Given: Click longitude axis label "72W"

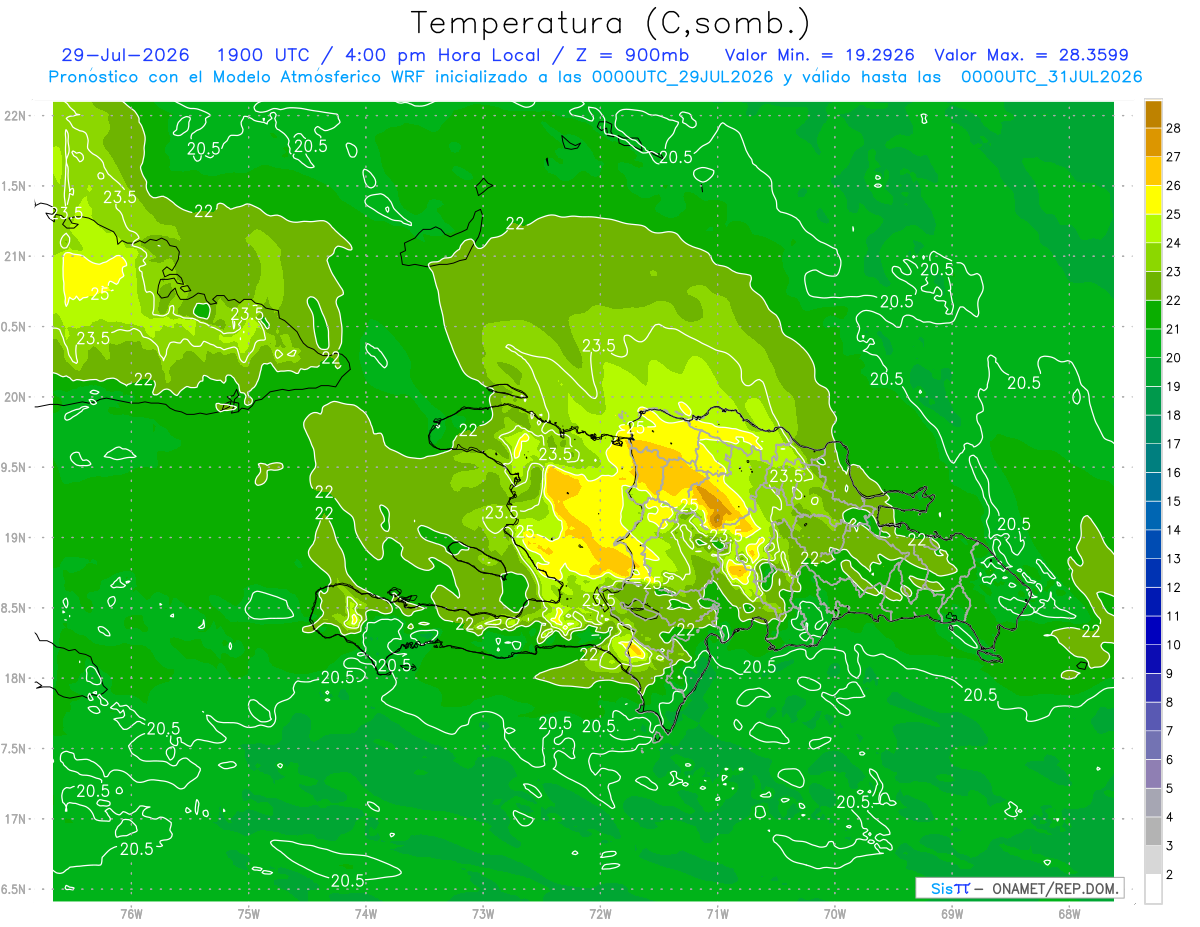Looking at the screenshot, I should (600, 913).
